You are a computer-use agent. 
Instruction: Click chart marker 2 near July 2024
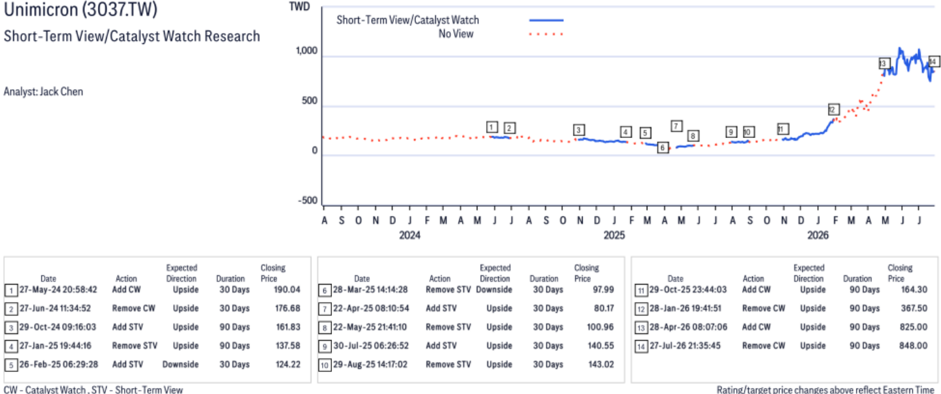(510, 128)
